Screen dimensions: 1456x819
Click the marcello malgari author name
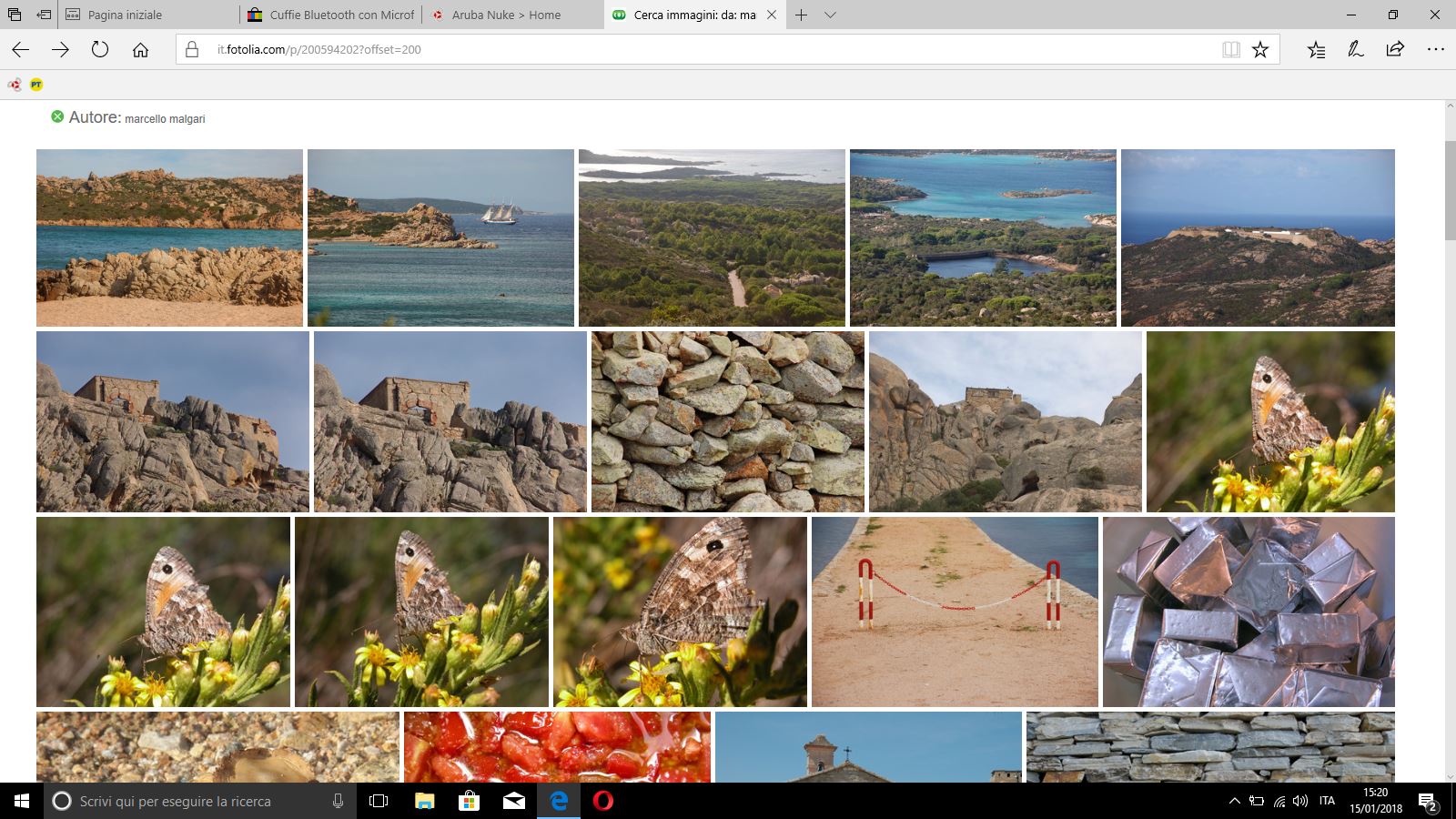165,119
